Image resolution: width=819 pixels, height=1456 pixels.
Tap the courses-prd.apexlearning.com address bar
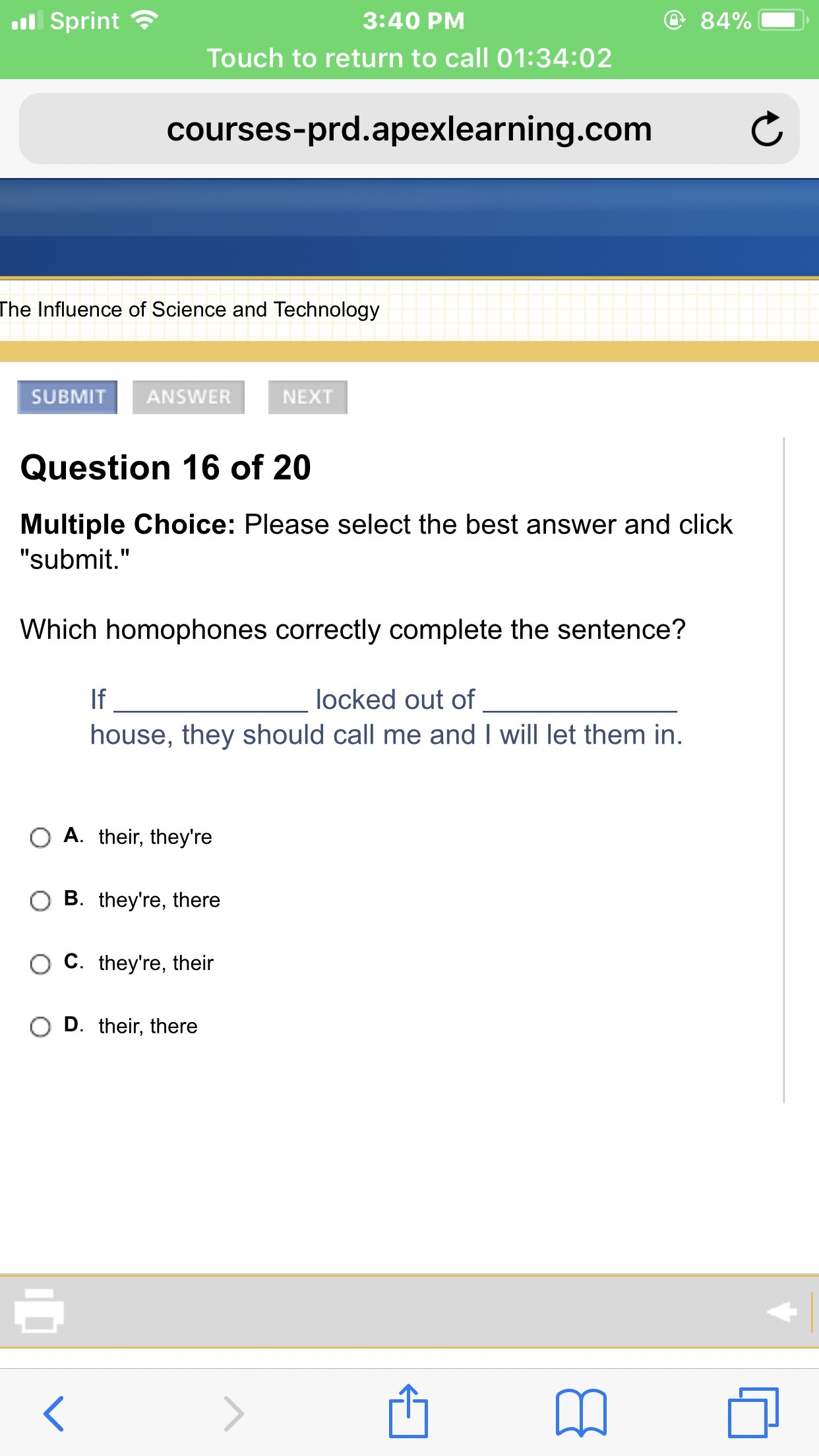pos(409,129)
